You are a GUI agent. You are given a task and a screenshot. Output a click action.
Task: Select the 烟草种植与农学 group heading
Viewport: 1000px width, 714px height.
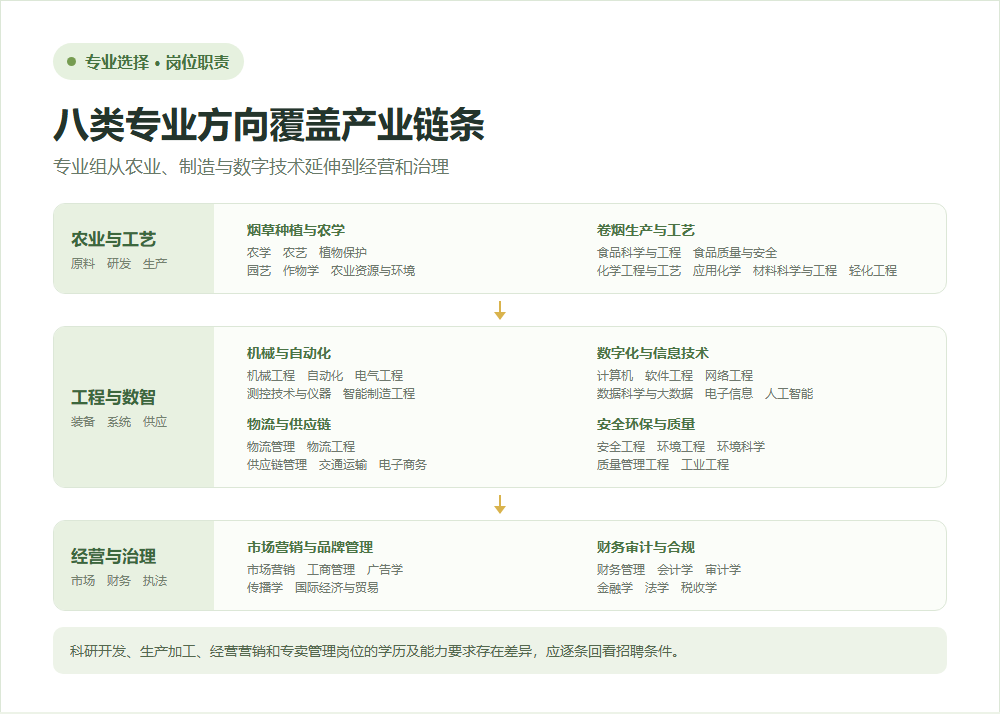pyautogui.click(x=296, y=230)
